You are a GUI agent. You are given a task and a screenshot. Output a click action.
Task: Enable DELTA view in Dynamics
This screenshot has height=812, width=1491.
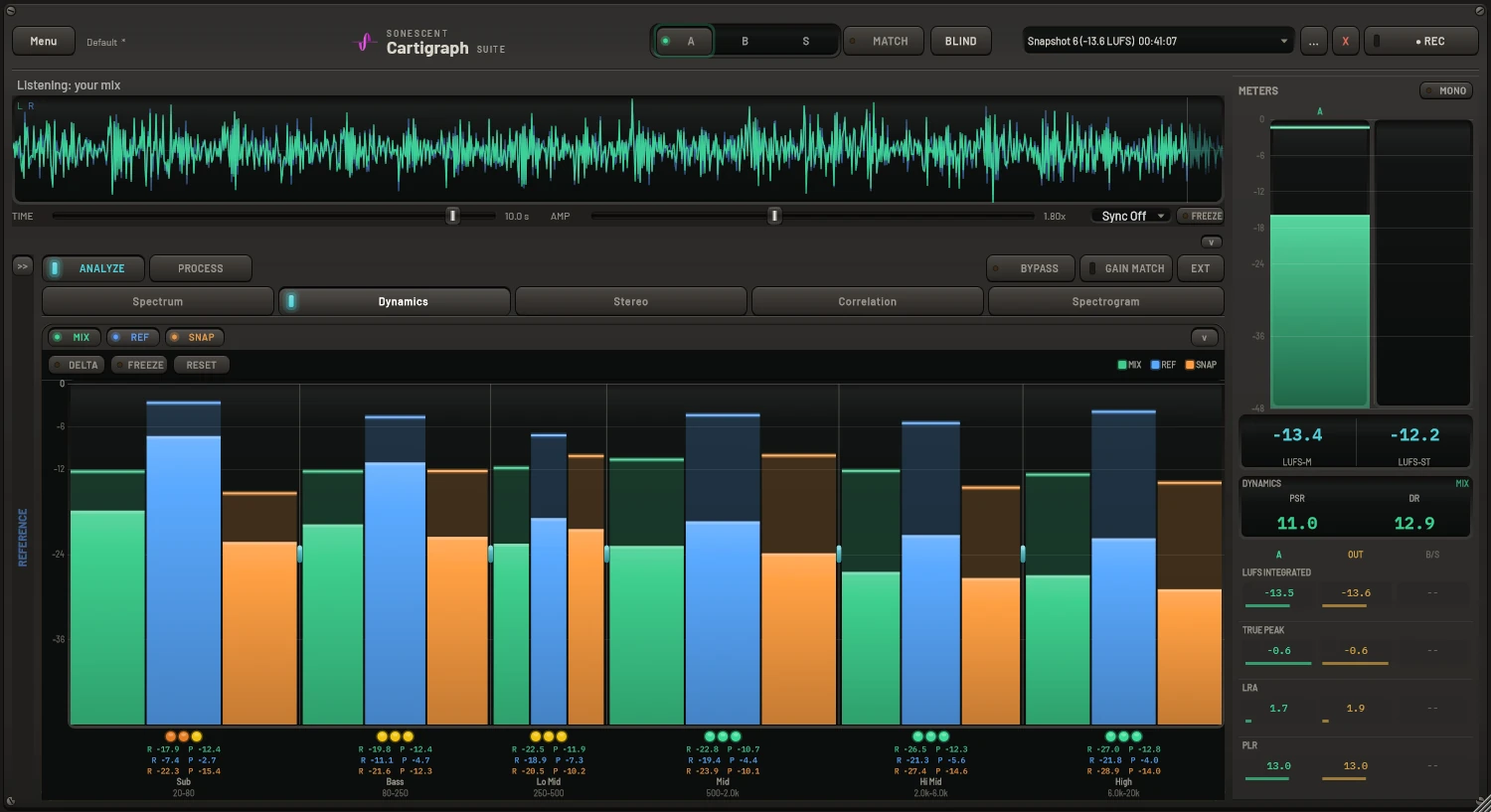(77, 365)
